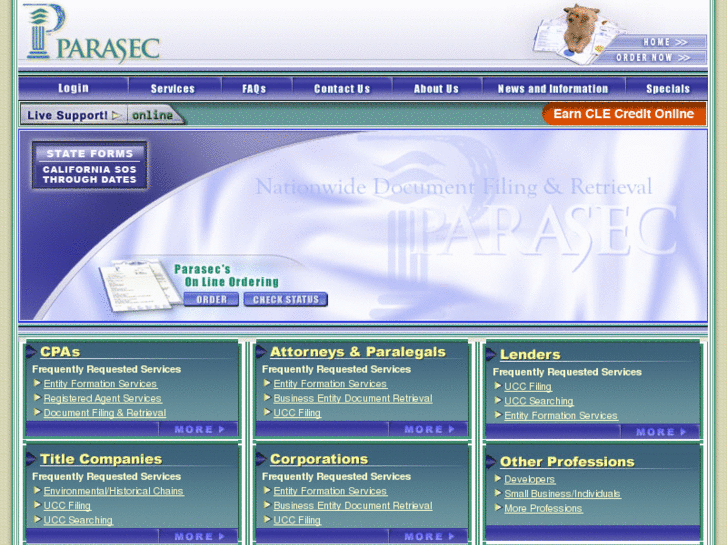Open the Other Professions heading link
727x545 pixels.
pos(567,462)
